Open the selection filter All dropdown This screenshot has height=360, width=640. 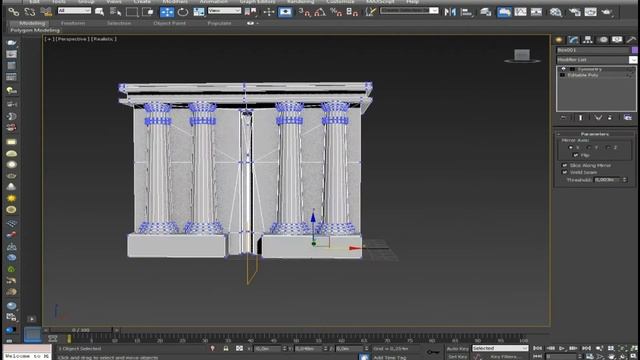point(74,11)
